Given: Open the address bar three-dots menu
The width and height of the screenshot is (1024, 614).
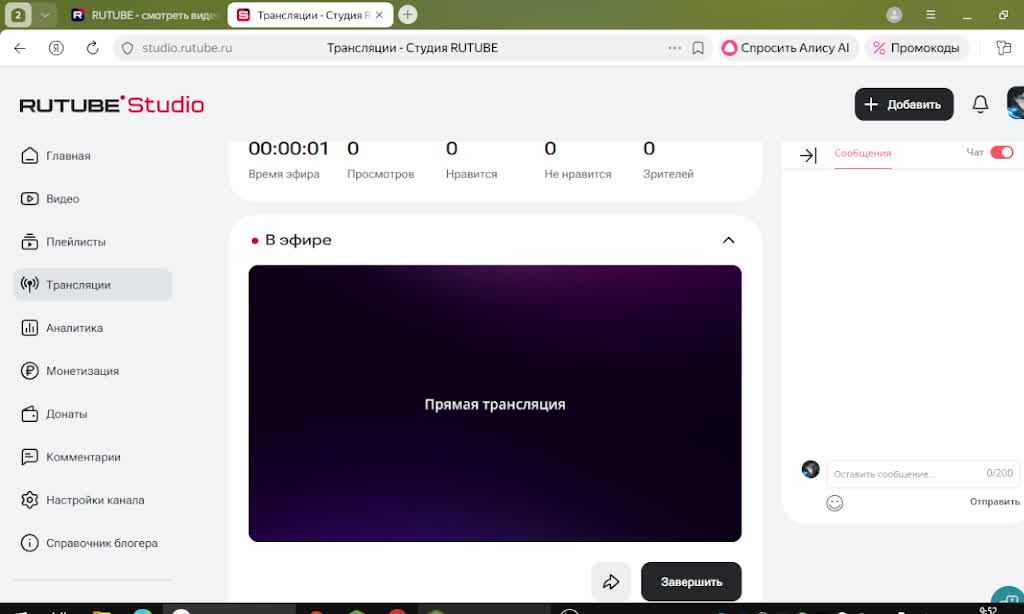Looking at the screenshot, I should click(675, 48).
